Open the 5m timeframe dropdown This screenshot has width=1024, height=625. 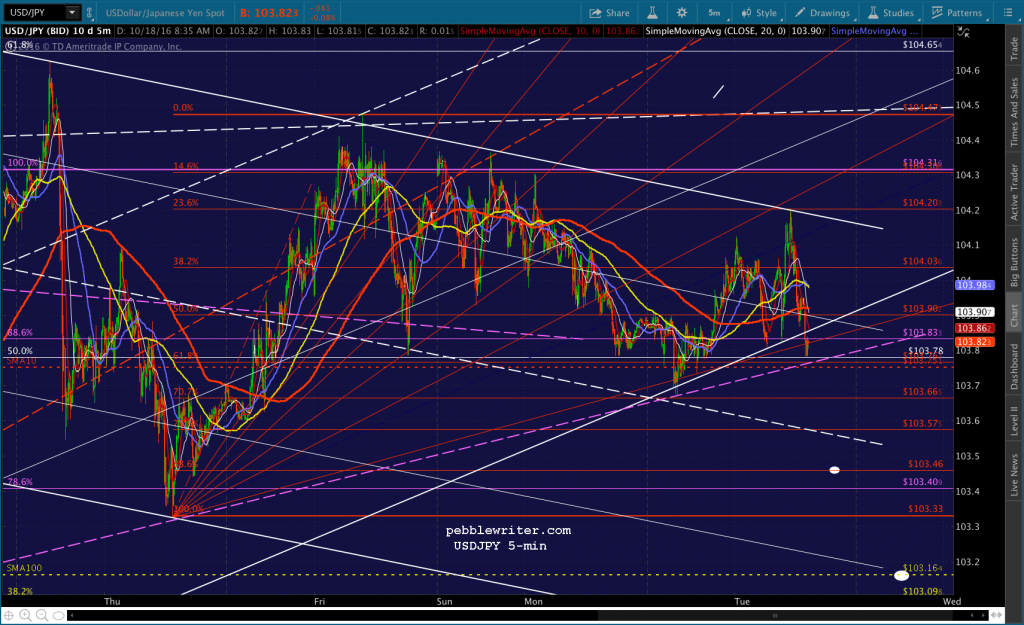tap(714, 12)
